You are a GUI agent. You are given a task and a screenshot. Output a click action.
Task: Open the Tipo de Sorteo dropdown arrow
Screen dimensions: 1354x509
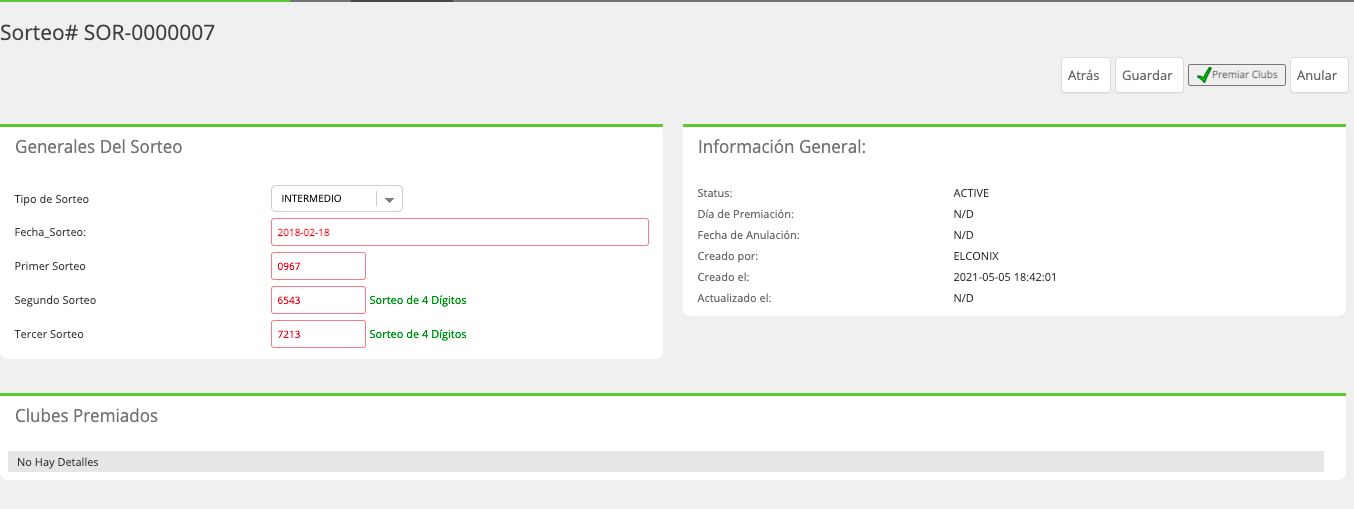pos(390,199)
